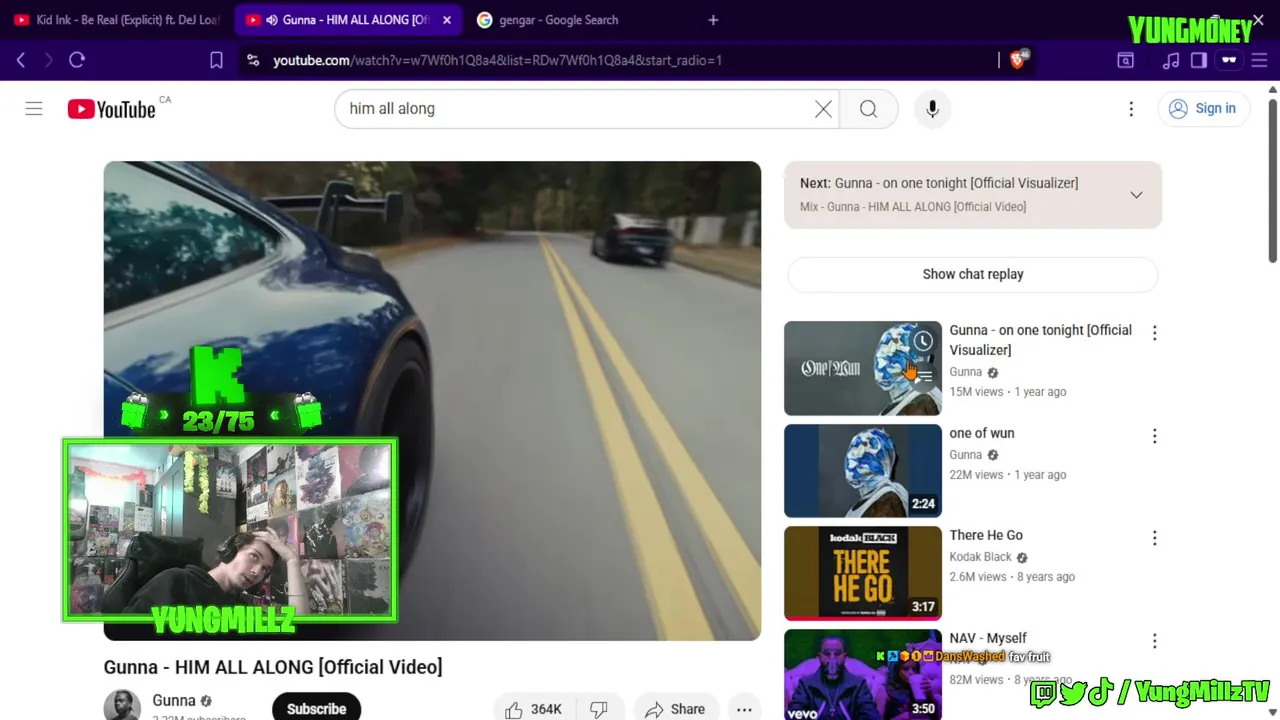Sign in to YouTube
This screenshot has width=1280, height=720.
point(1203,109)
